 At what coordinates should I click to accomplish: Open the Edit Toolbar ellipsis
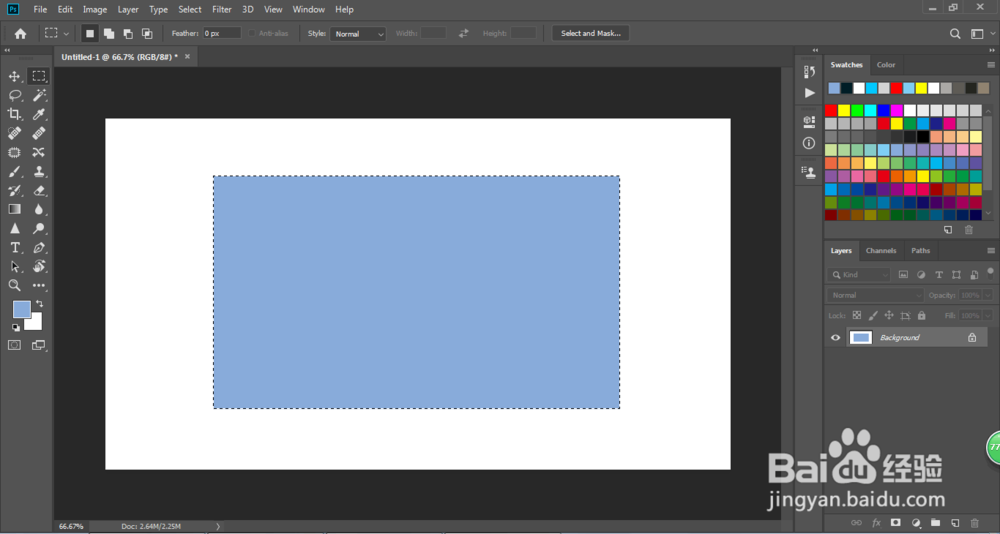(x=39, y=285)
